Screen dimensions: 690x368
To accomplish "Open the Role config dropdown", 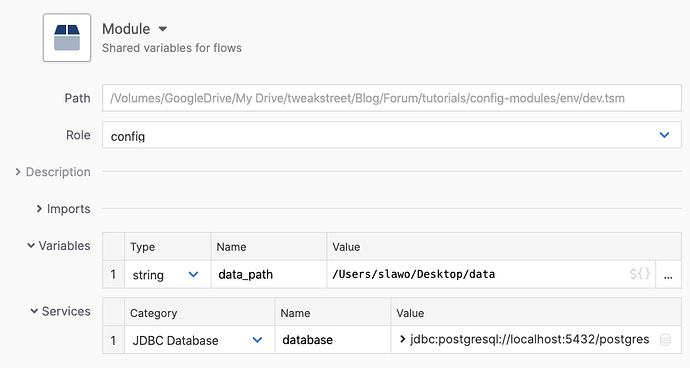I will 392,135.
